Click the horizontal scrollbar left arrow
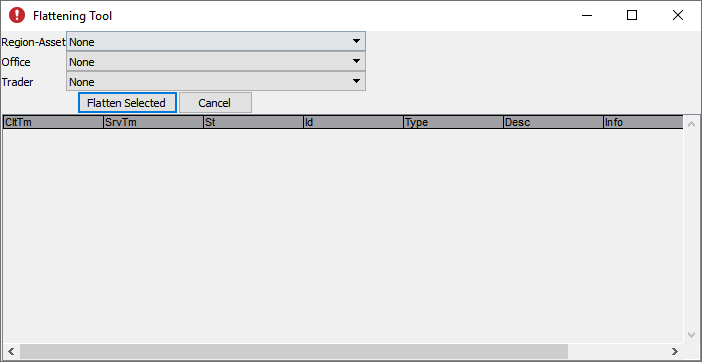702x362 pixels. point(11,351)
